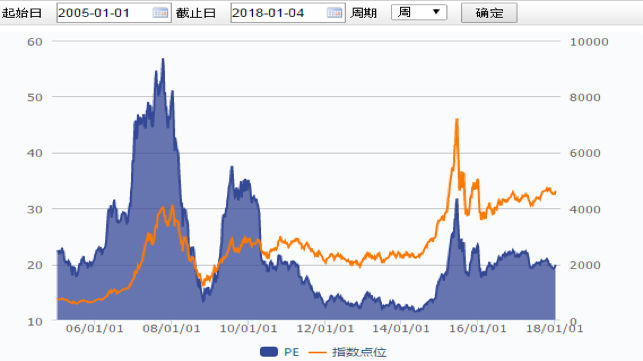
Task: Toggle PE series in chart legend
Action: pyautogui.click(x=280, y=352)
